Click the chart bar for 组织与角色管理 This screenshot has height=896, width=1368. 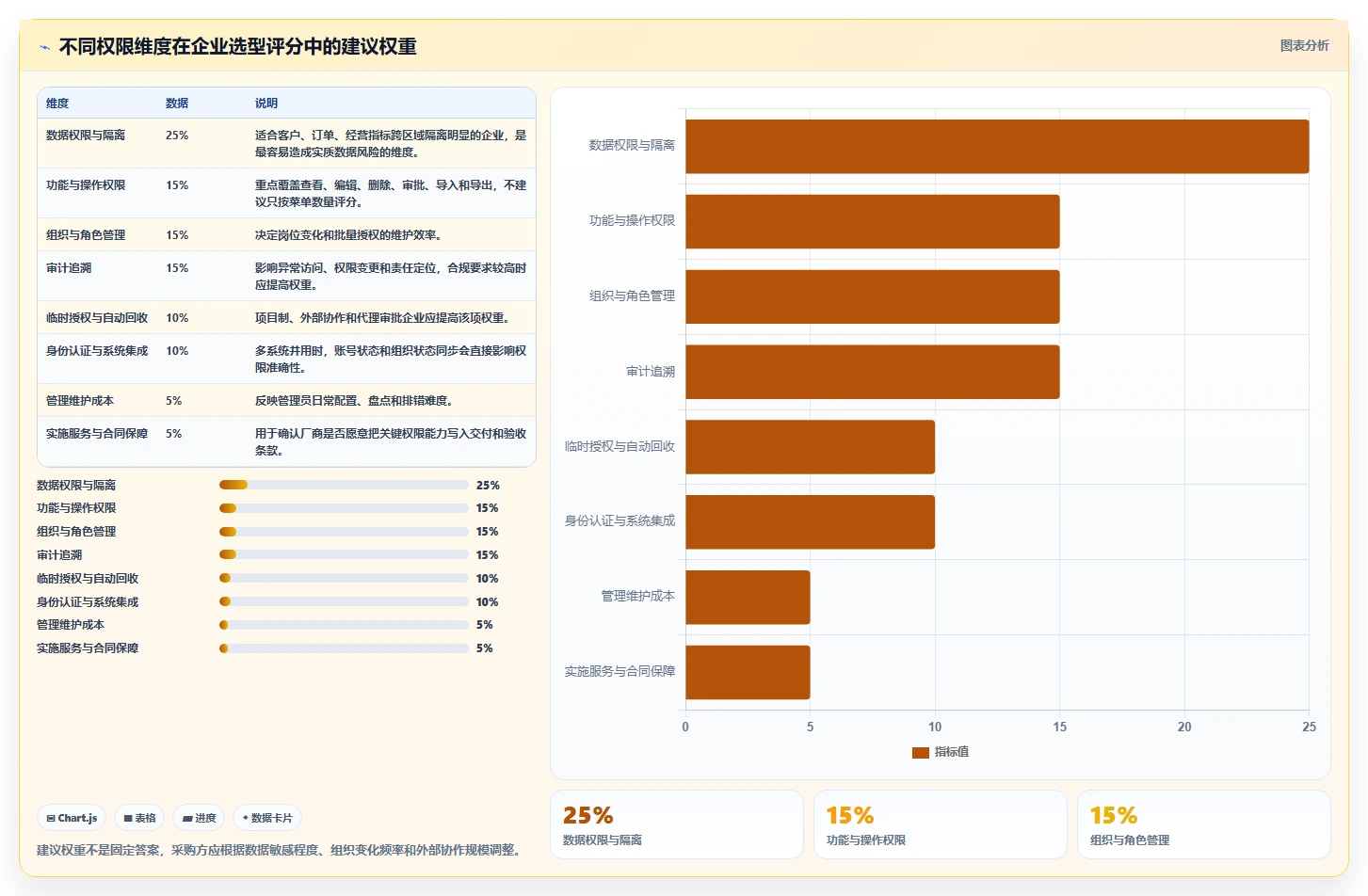click(x=873, y=296)
